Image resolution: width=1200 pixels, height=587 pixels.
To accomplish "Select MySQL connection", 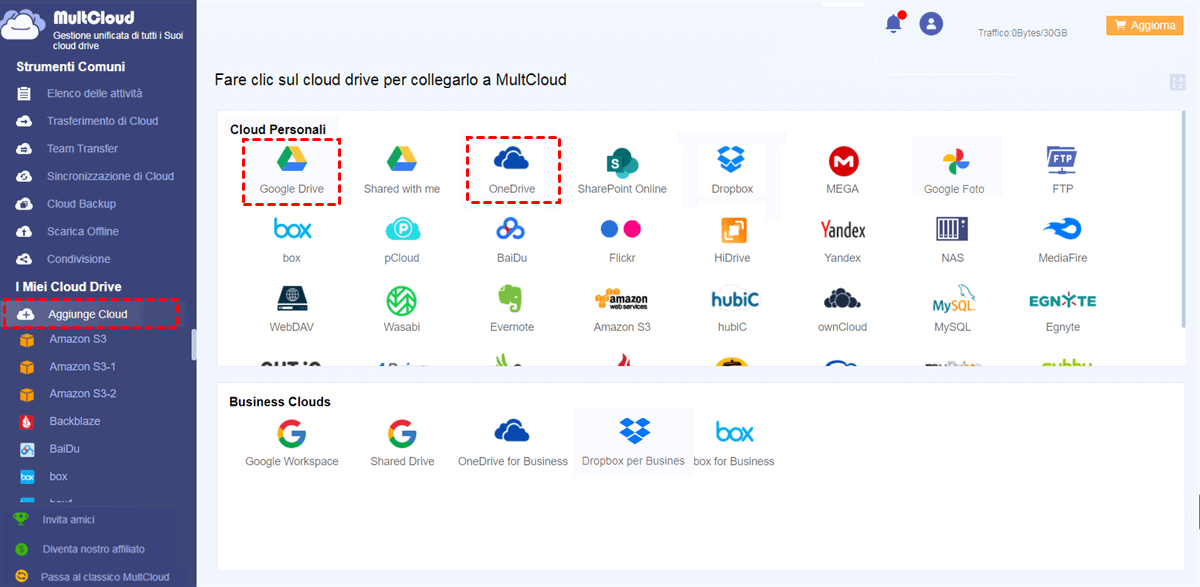I will [x=952, y=310].
